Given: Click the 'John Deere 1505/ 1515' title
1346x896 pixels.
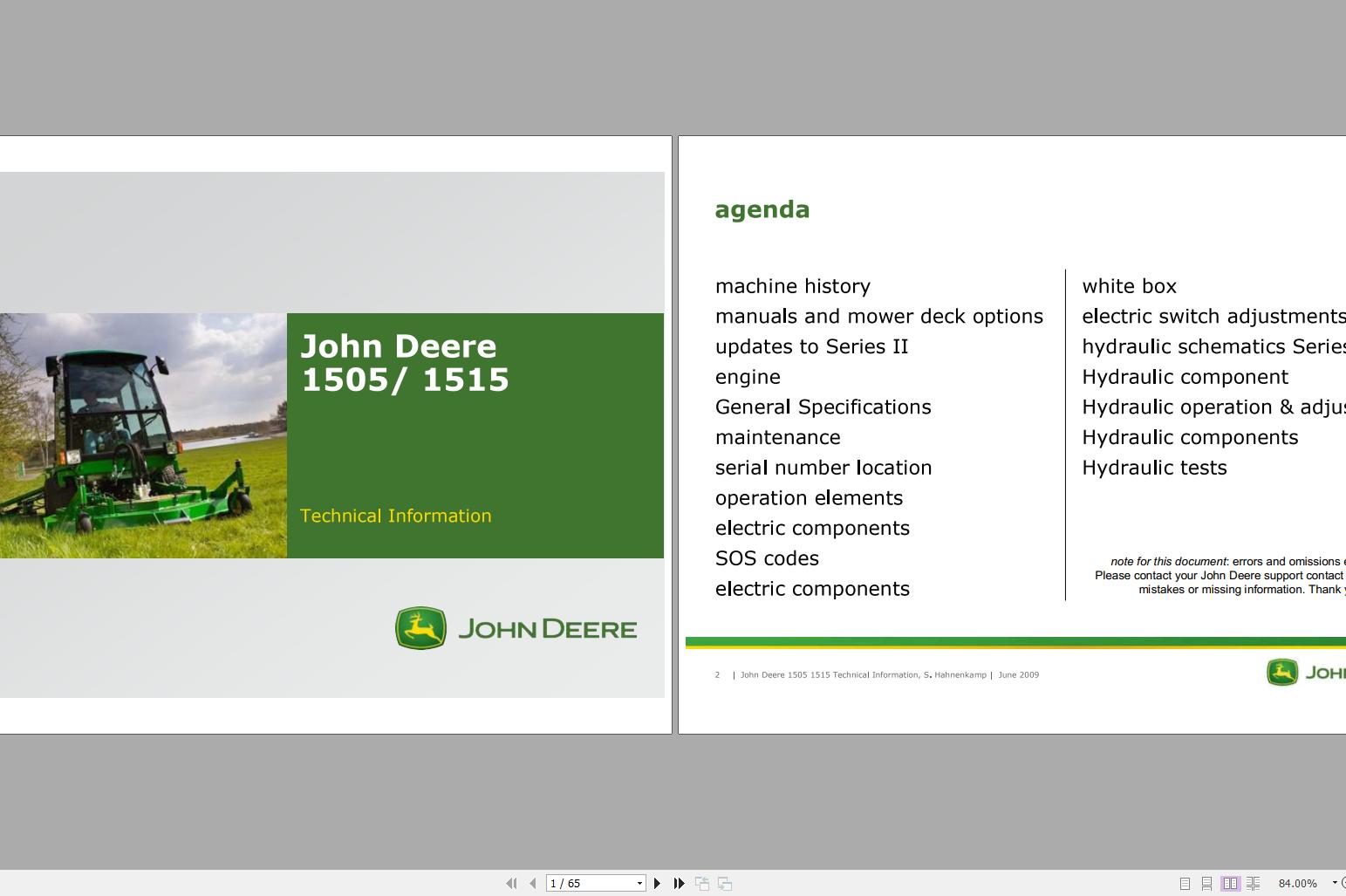Looking at the screenshot, I should click(x=405, y=363).
